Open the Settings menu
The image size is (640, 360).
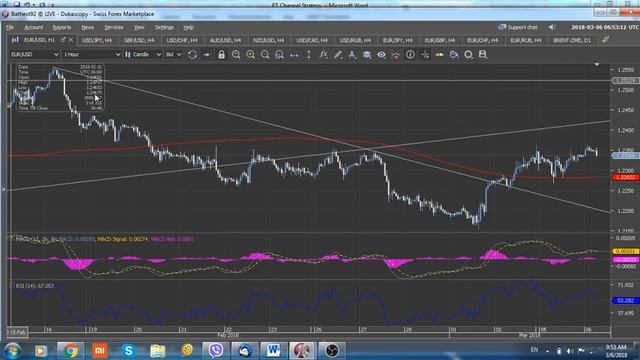coord(164,27)
